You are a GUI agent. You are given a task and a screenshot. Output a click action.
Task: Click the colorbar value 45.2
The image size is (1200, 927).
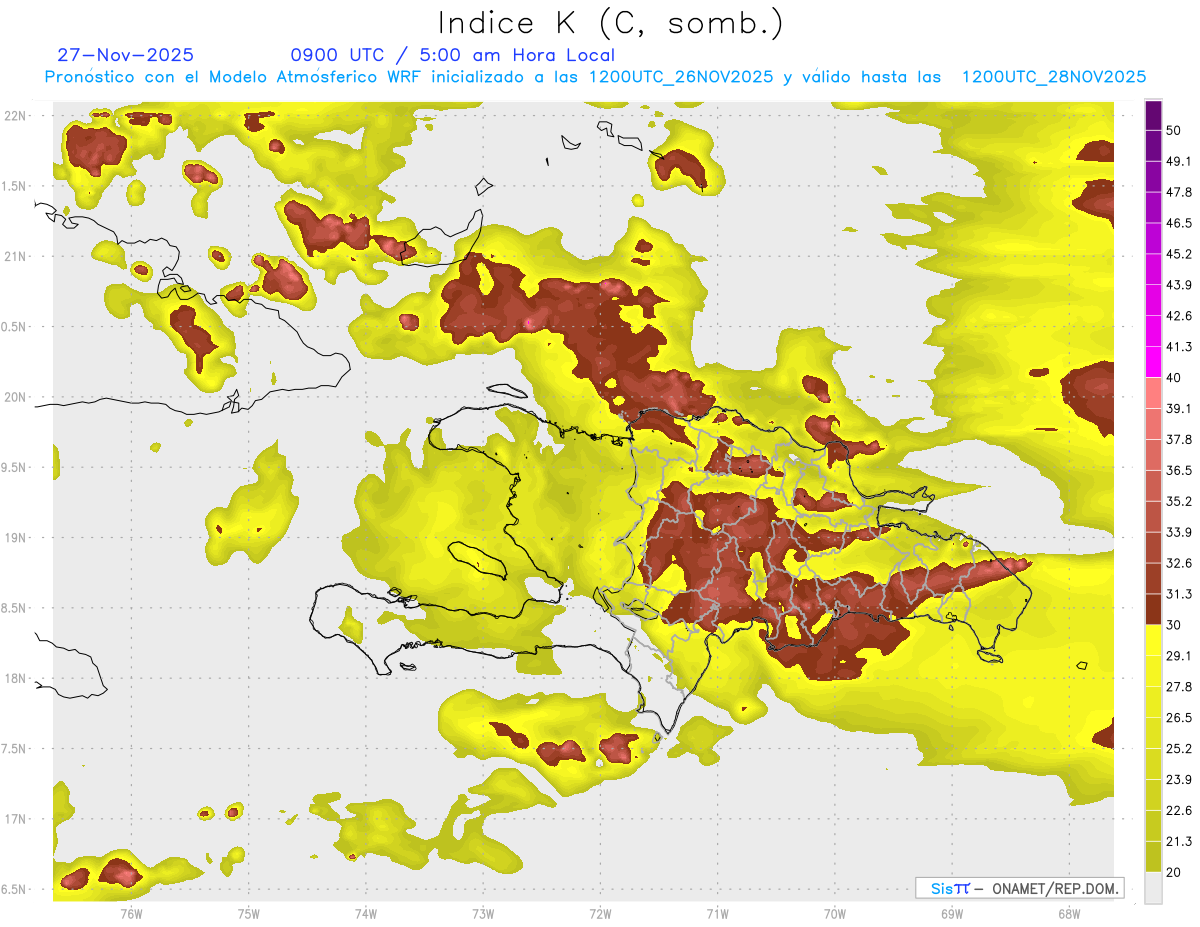tap(1179, 254)
